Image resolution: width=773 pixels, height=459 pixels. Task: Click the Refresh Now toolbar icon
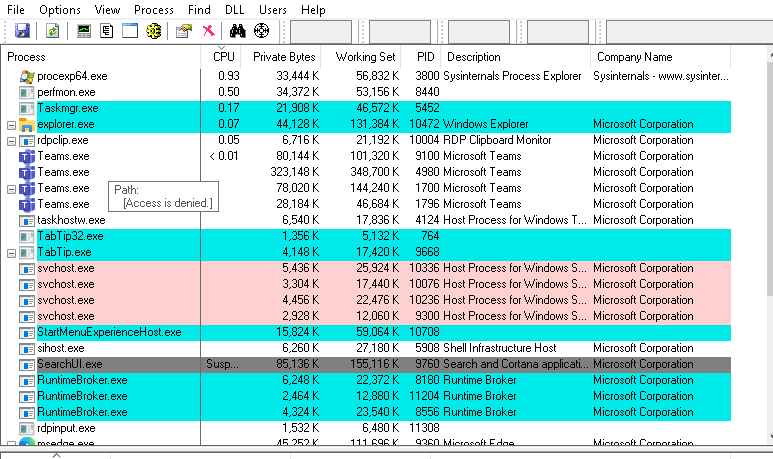(x=52, y=31)
